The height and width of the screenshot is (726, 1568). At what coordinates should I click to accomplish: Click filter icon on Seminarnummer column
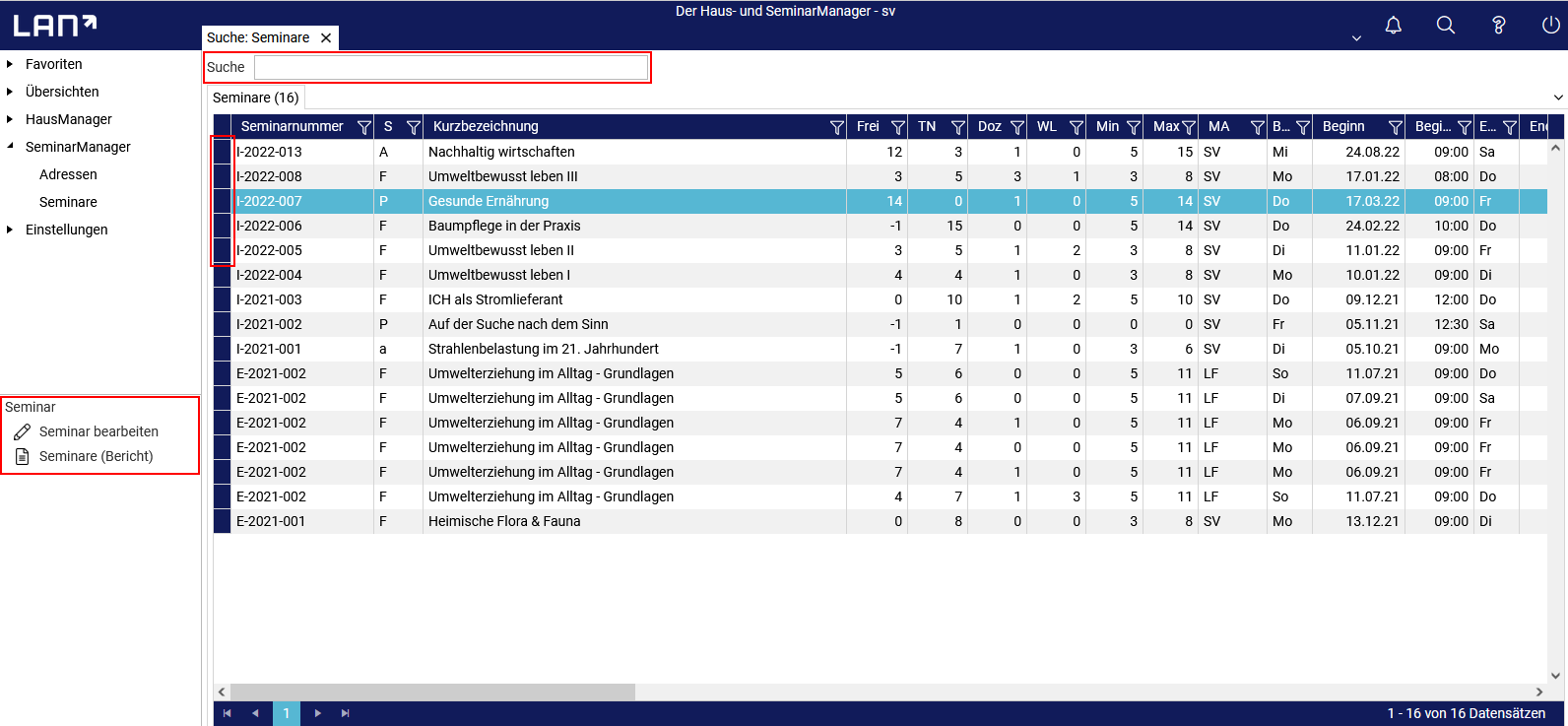click(x=364, y=127)
